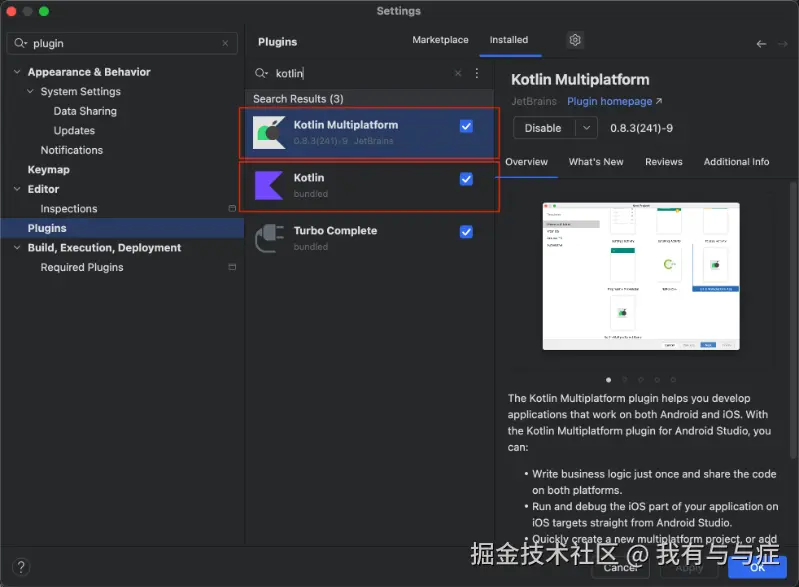Click the Disable plugin button
799x587 pixels.
click(x=544, y=128)
